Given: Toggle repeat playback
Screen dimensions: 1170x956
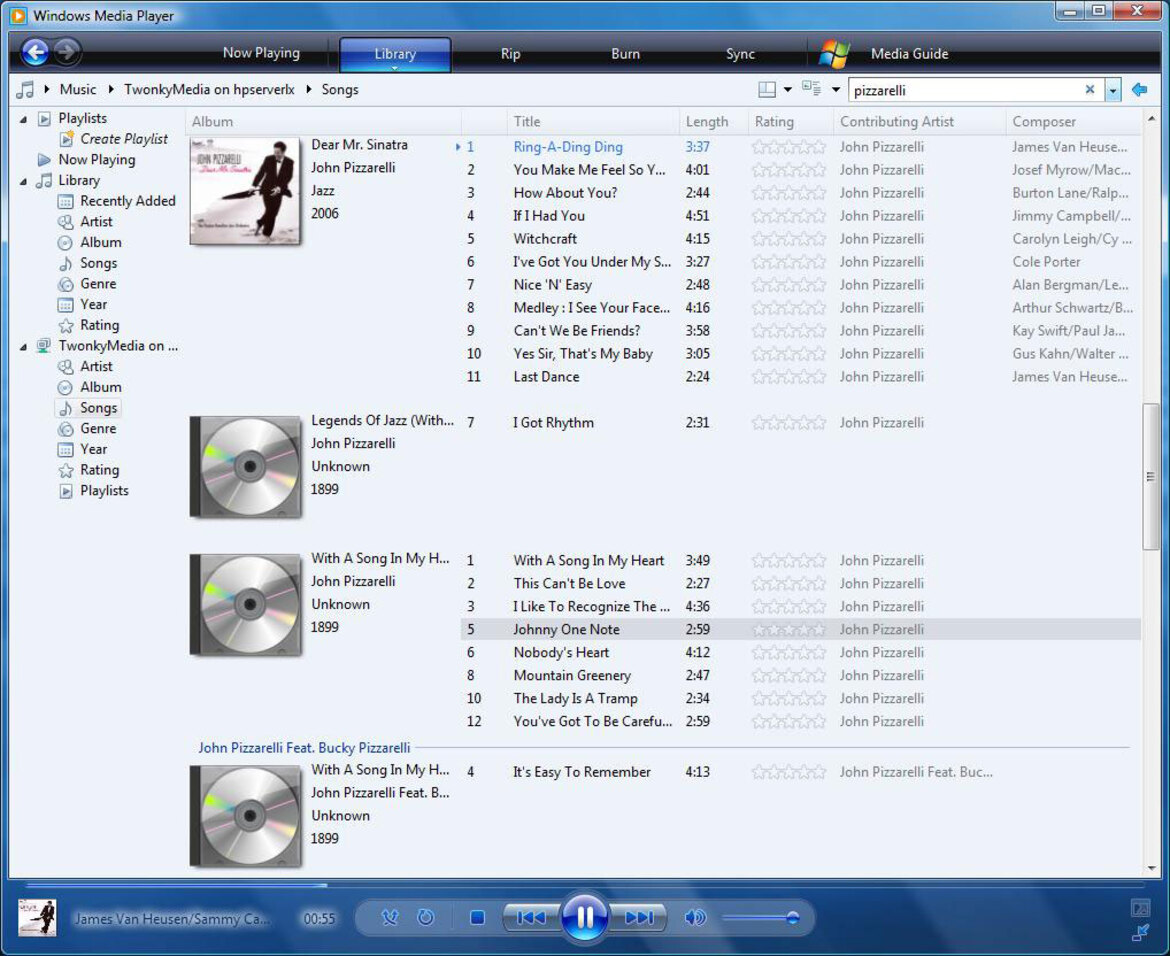Looking at the screenshot, I should 425,917.
